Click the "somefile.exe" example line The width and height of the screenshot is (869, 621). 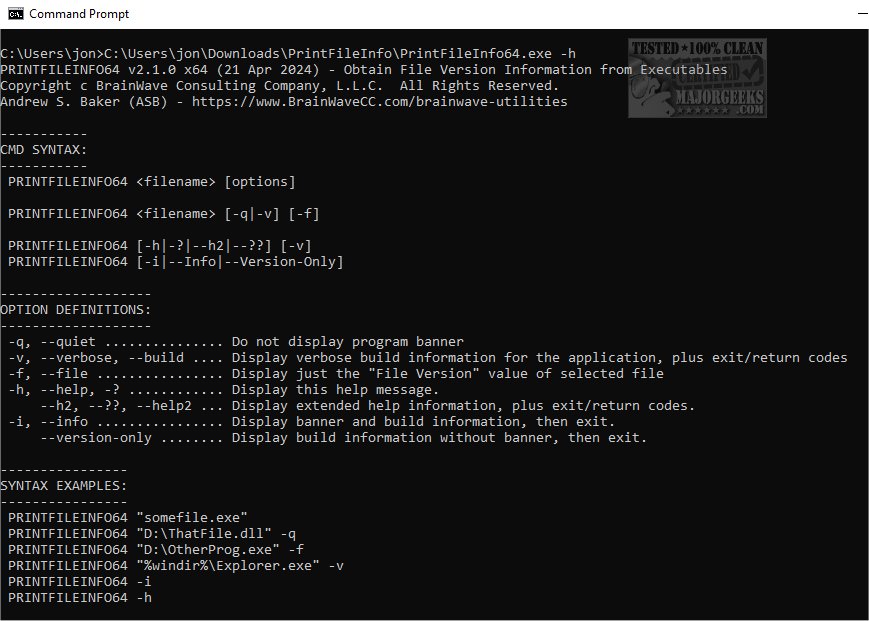click(127, 517)
